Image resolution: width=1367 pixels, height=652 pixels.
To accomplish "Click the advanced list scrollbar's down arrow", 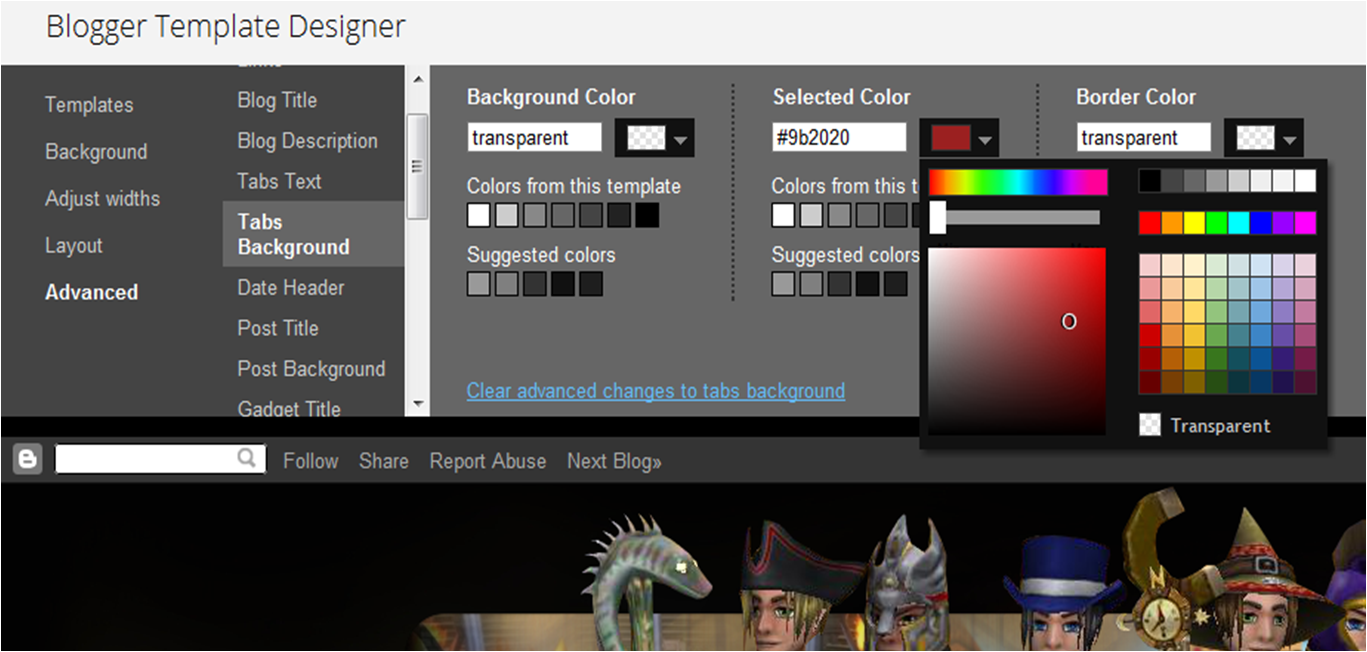I will (x=418, y=405).
